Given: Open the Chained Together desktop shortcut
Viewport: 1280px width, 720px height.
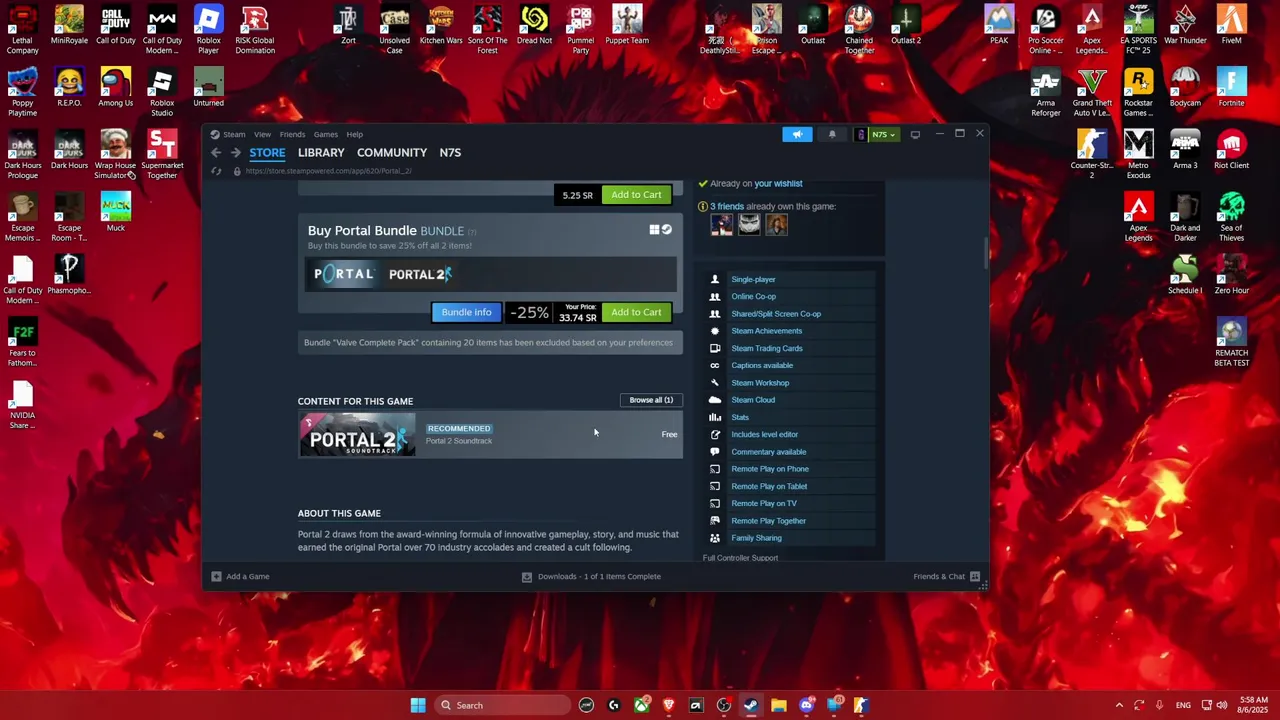Looking at the screenshot, I should tap(859, 30).
